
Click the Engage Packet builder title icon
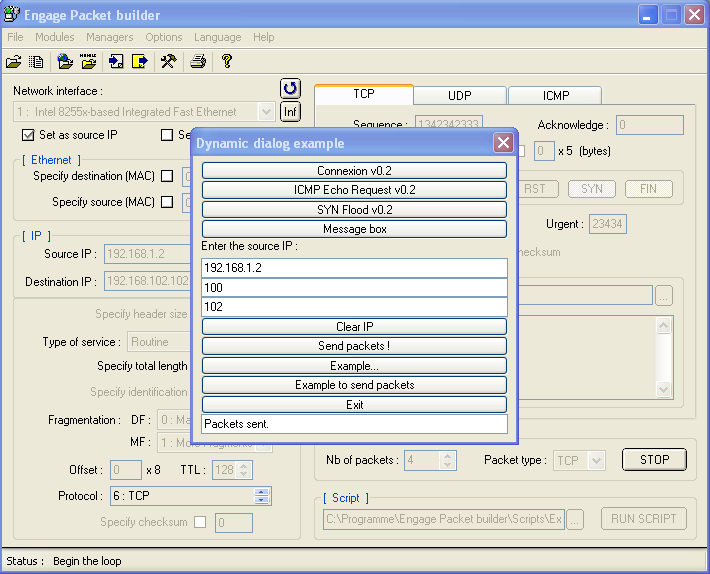tap(11, 15)
